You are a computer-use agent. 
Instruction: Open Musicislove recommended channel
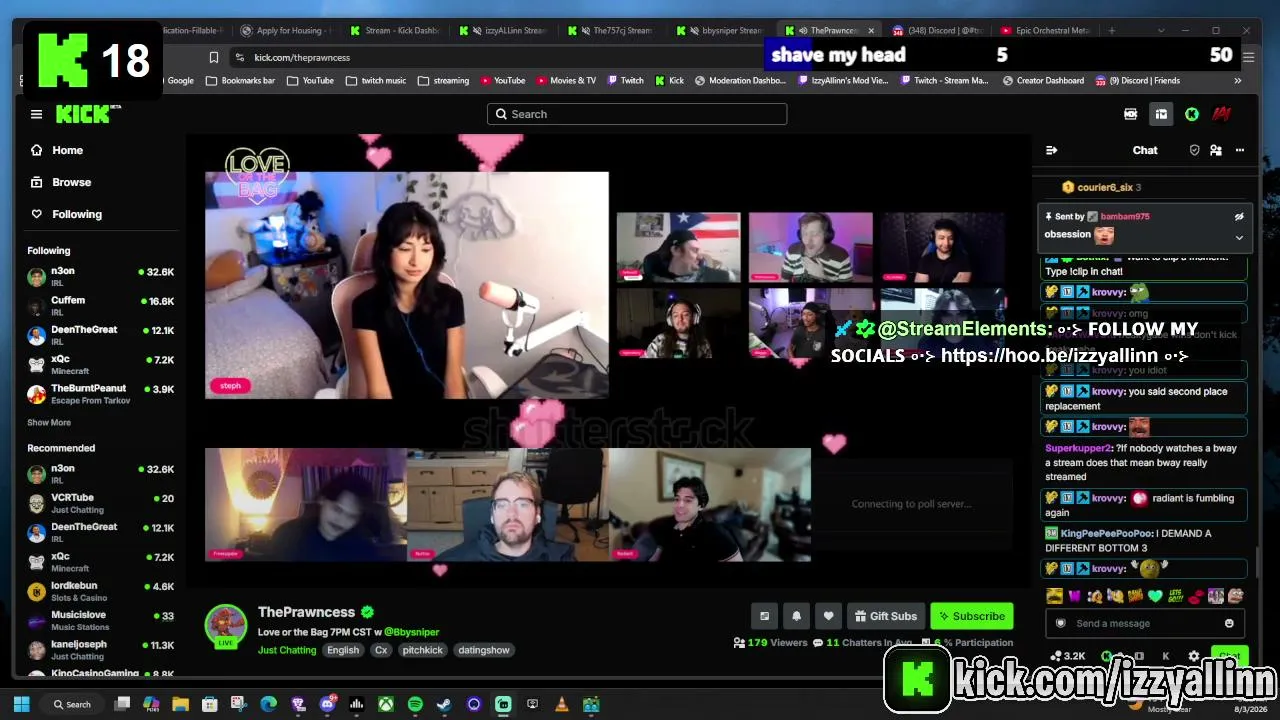(100, 620)
